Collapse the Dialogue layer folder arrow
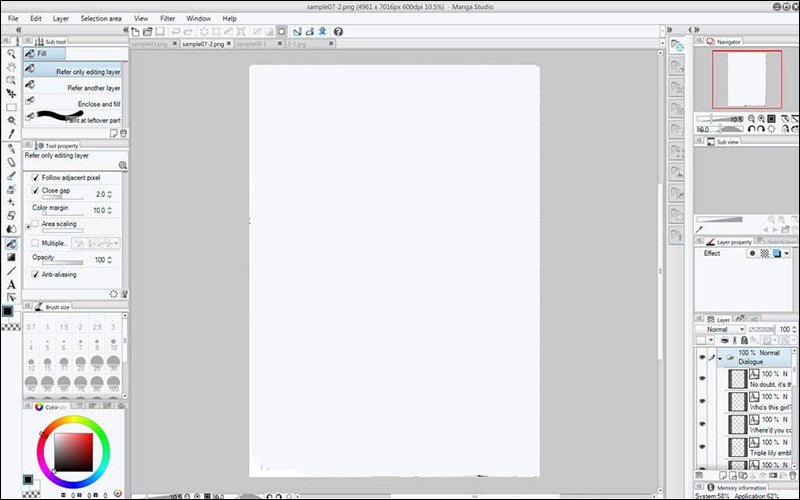 720,359
